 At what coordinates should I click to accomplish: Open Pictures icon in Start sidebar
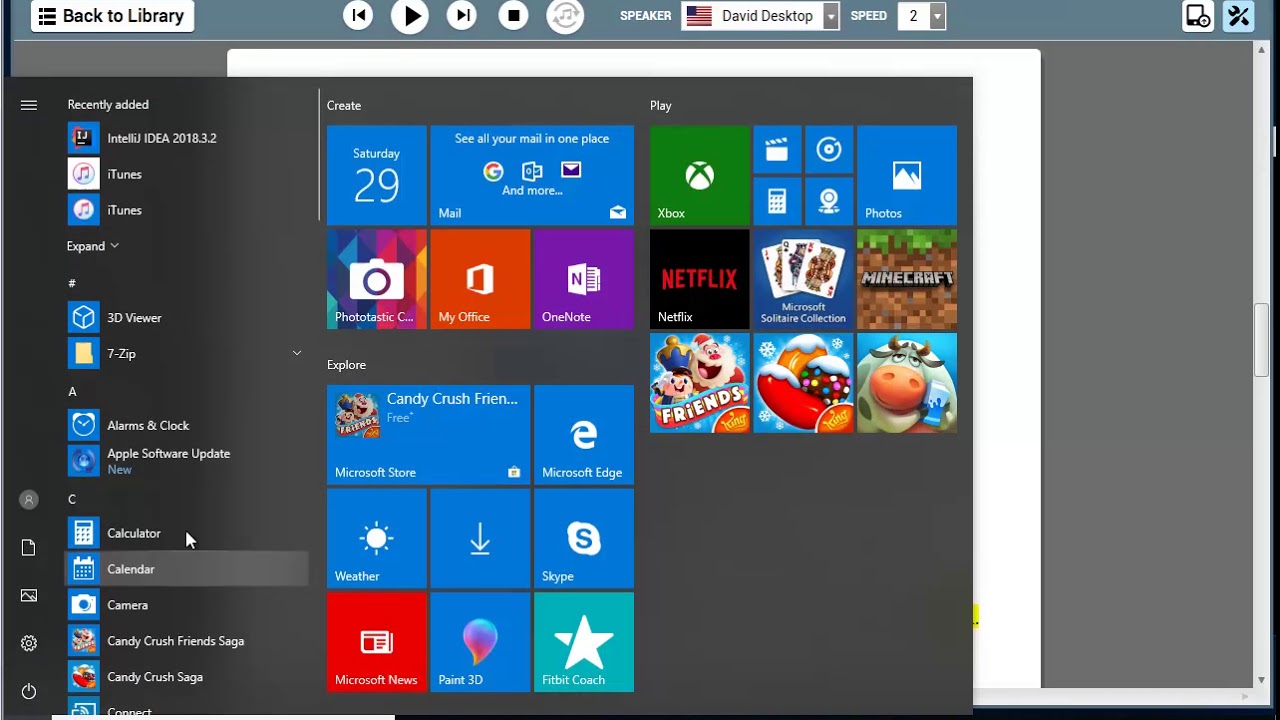point(29,595)
